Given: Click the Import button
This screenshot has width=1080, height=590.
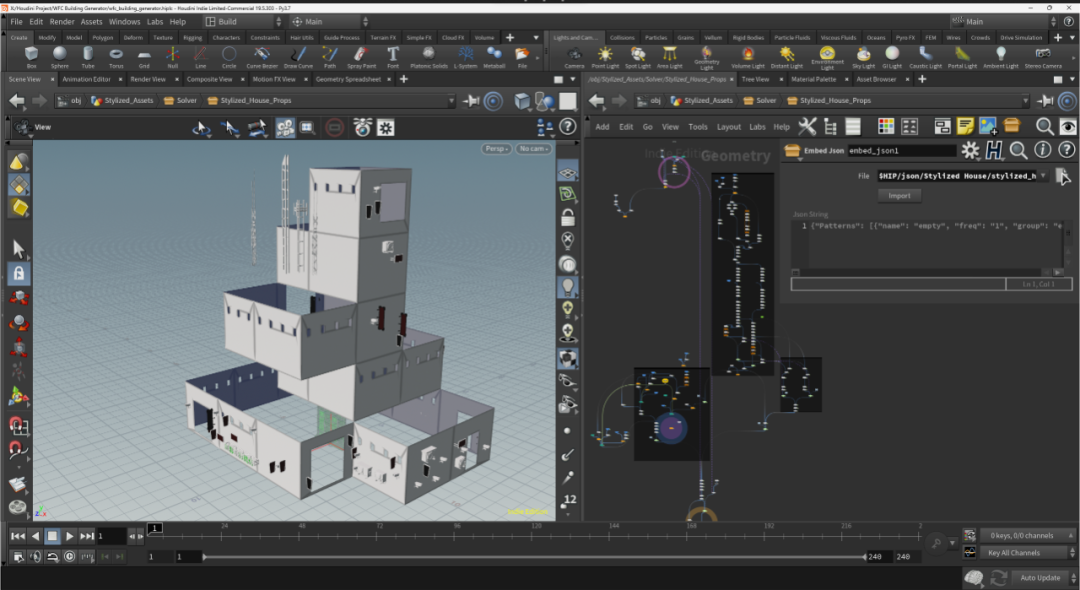Looking at the screenshot, I should 899,196.
